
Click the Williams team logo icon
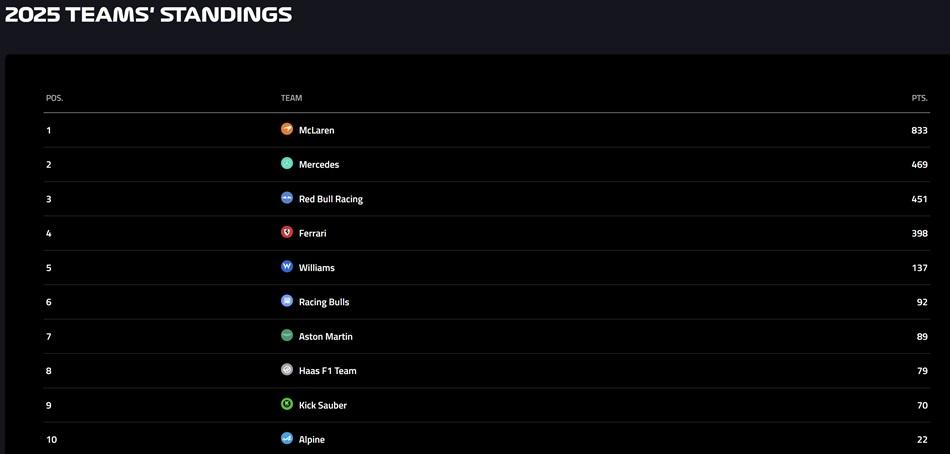[287, 267]
